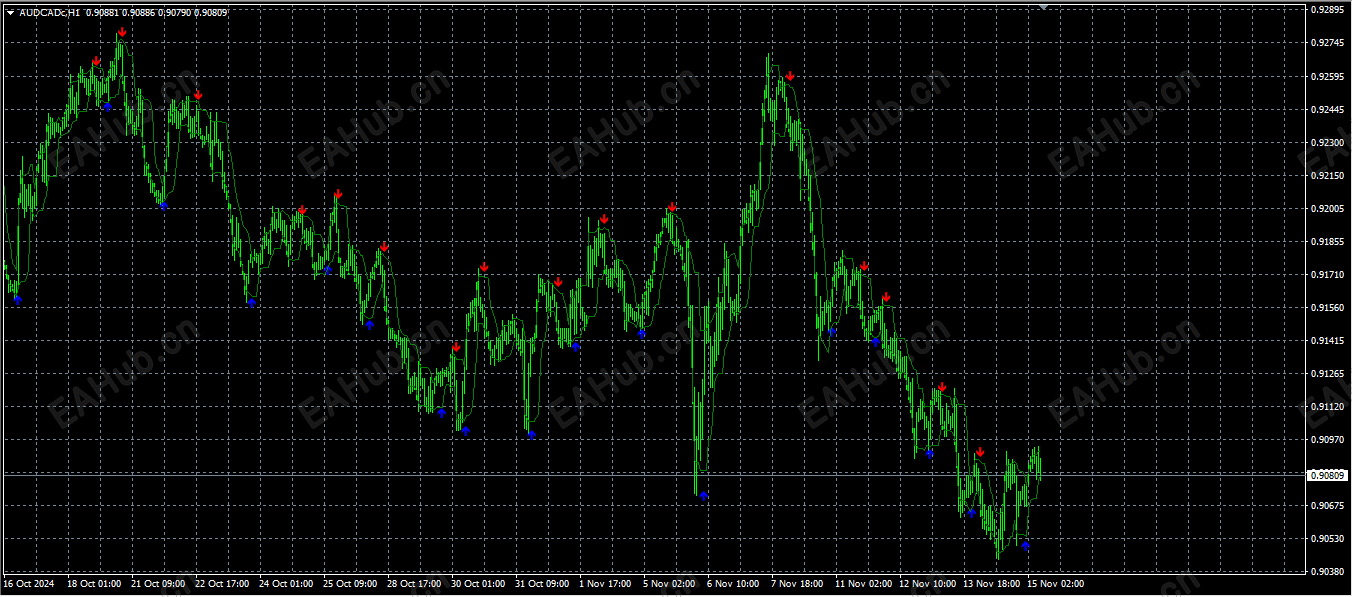Click the 0.91710 price scale label
Viewport: 1352px width, 597px height.
1326,274
